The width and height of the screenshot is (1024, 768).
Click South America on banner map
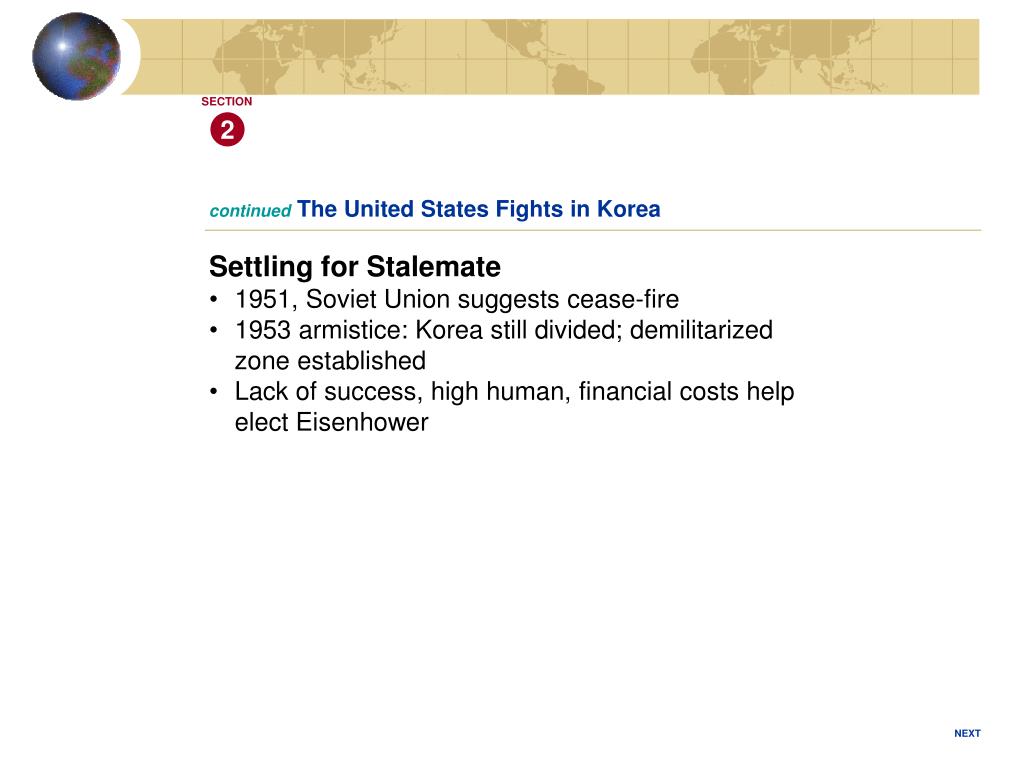tap(577, 78)
